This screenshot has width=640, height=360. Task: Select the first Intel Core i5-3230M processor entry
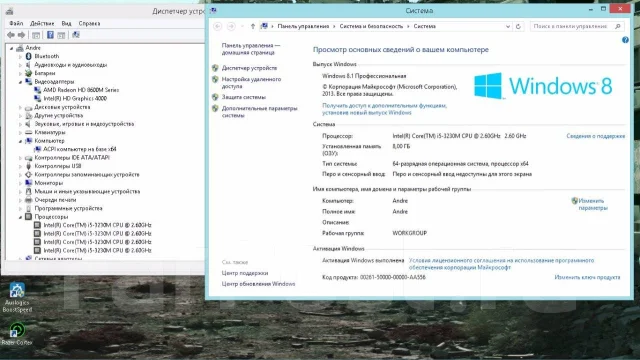coord(97,225)
